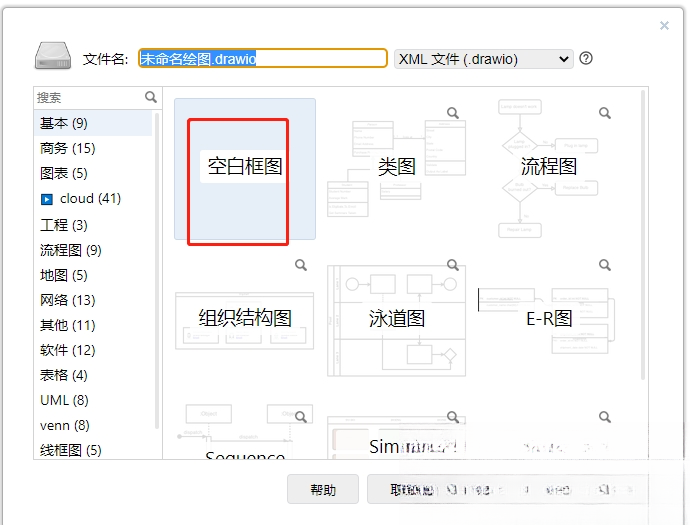Screen dimensions: 690x525
Task: Click the search magnifier in template search box
Action: click(151, 97)
